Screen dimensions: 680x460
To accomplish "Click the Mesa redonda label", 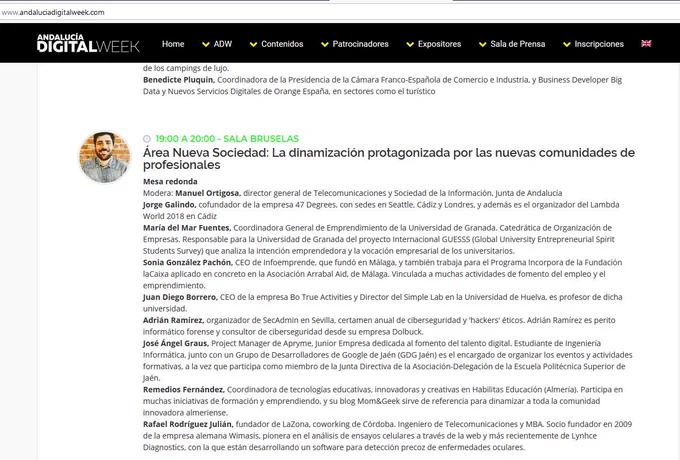I will [170, 181].
